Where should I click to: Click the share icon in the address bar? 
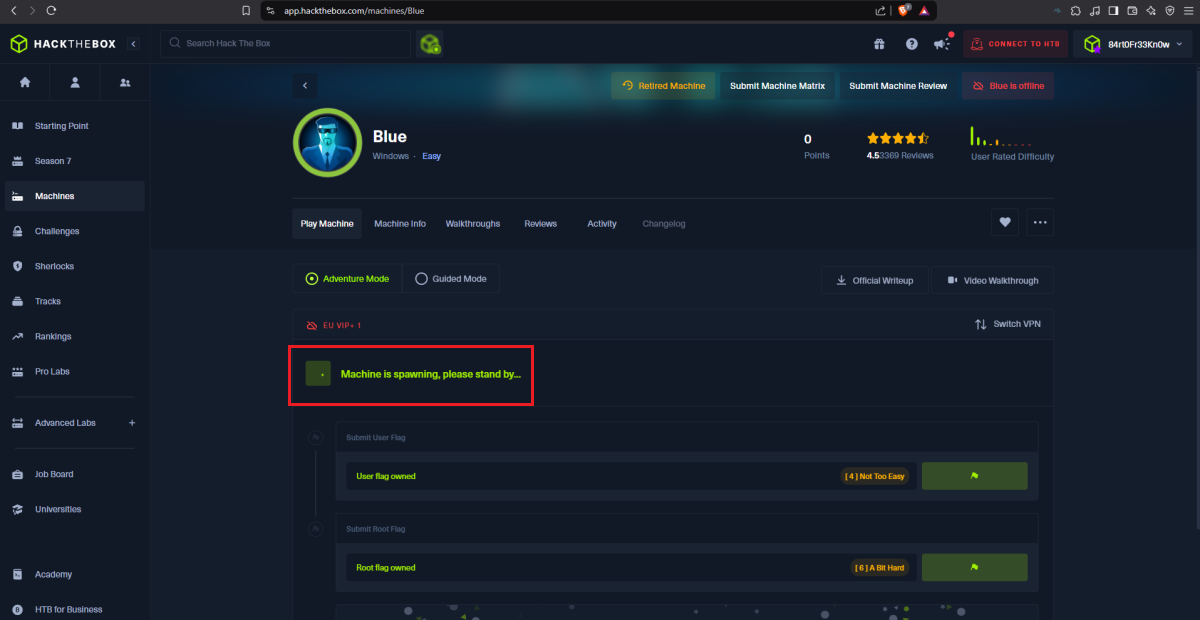(880, 11)
